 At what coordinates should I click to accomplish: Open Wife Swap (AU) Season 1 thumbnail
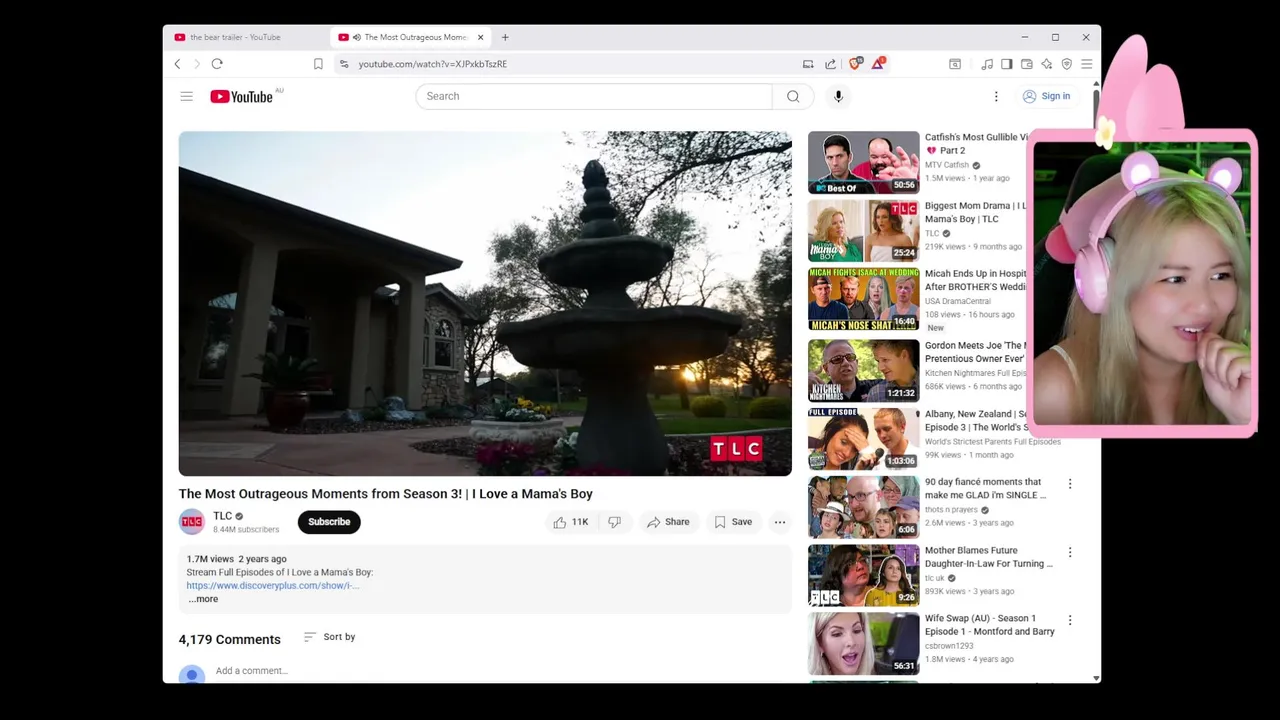point(863,643)
